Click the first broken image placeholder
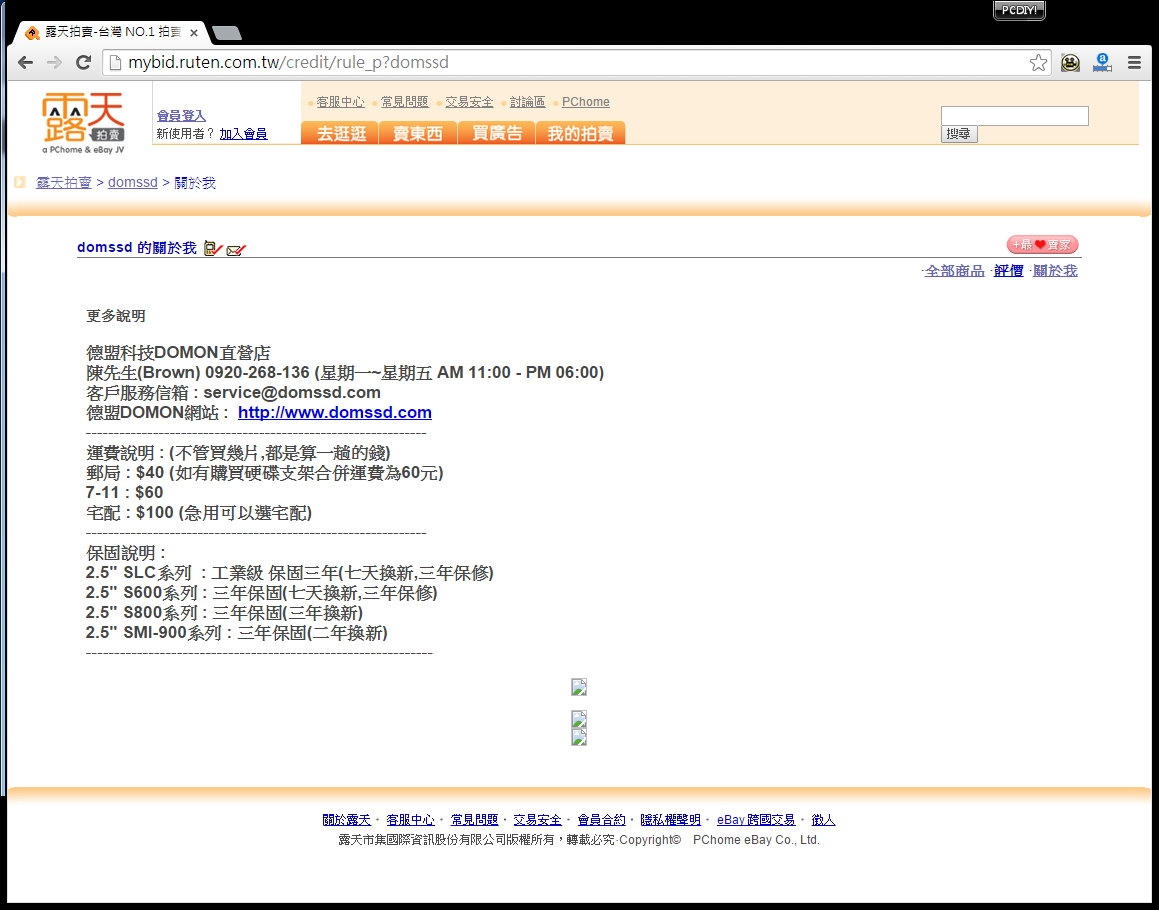 (x=579, y=687)
